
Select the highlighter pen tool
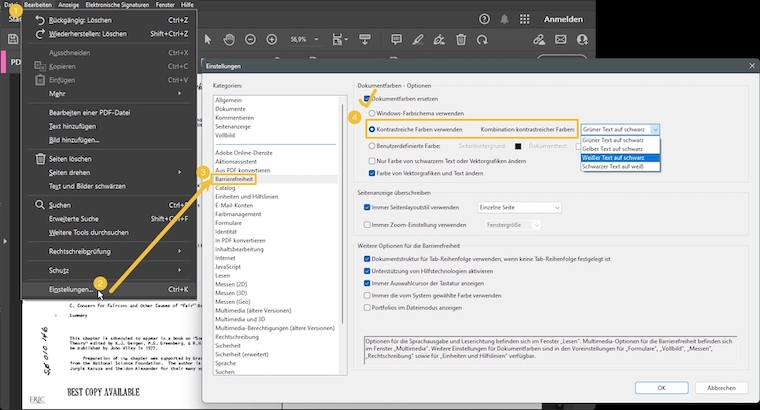418,40
